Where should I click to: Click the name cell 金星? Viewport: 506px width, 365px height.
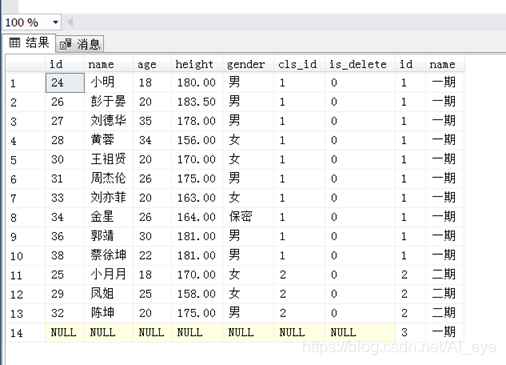tap(109, 217)
